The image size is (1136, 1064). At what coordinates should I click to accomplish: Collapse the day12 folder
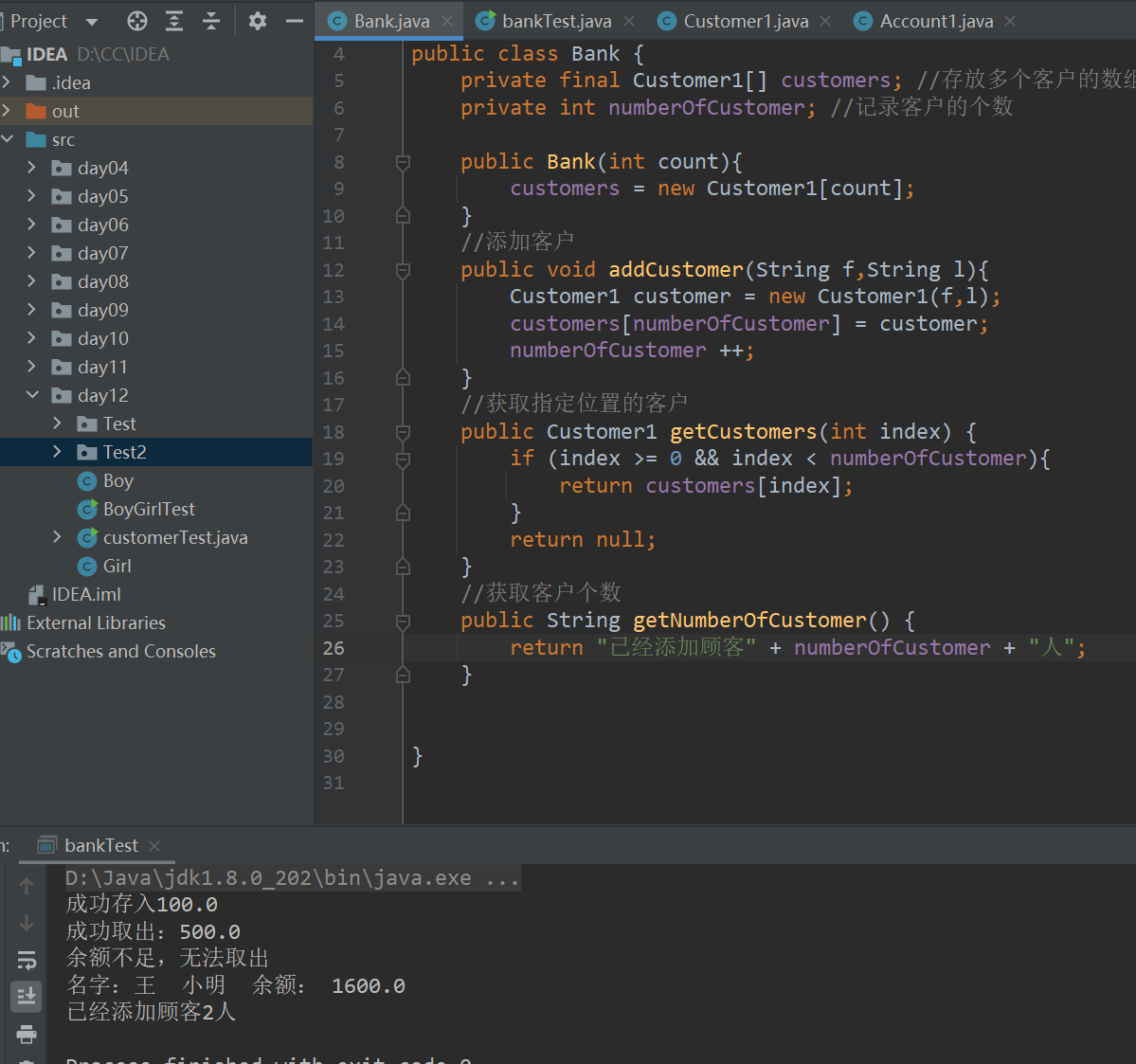pos(31,395)
